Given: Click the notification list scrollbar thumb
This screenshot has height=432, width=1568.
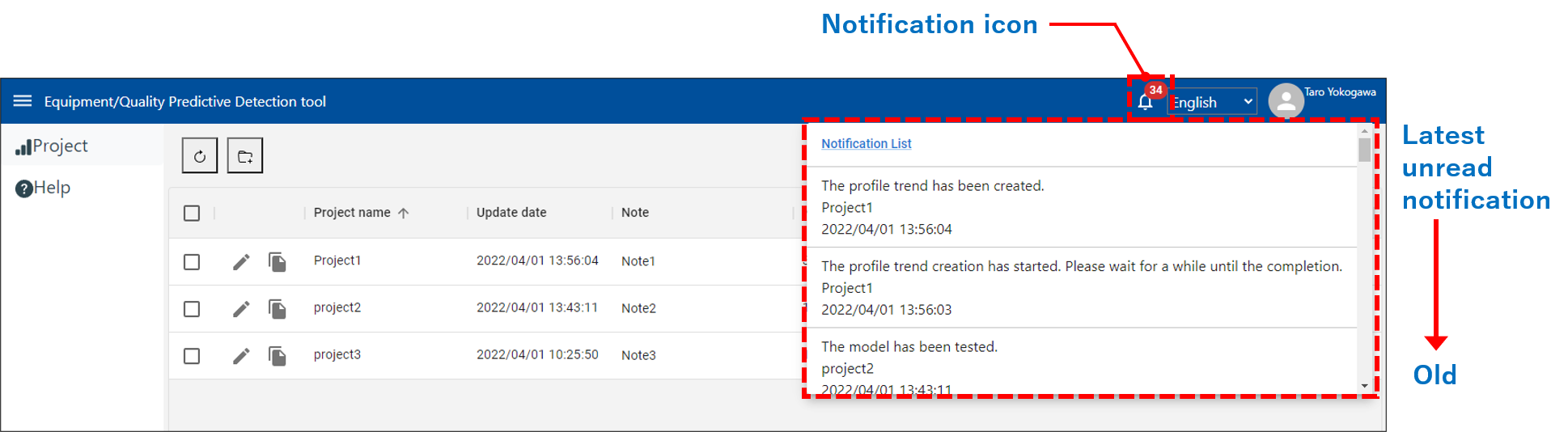Looking at the screenshot, I should point(1365,150).
